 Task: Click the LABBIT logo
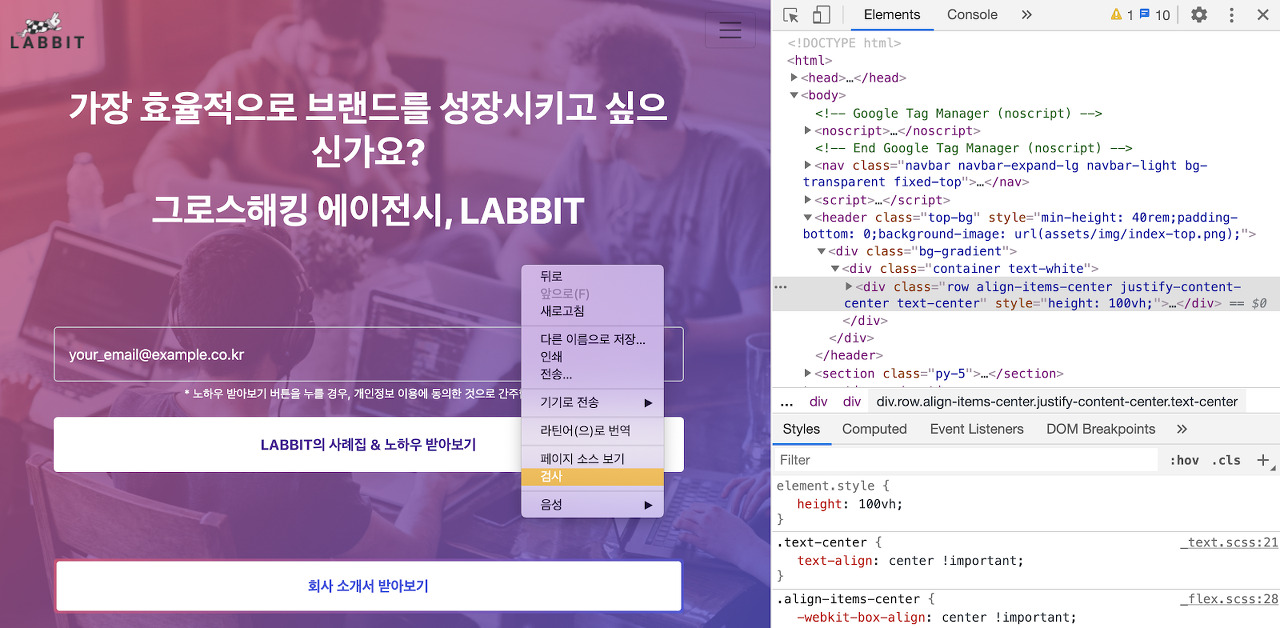(47, 30)
